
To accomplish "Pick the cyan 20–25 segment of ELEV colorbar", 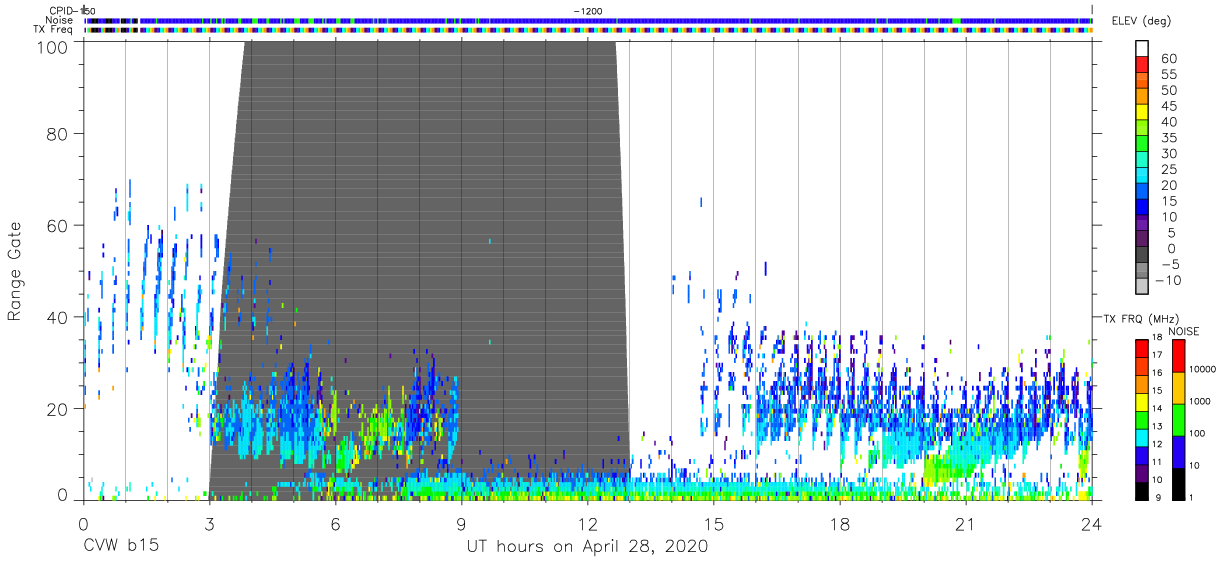I will pyautogui.click(x=1143, y=177).
